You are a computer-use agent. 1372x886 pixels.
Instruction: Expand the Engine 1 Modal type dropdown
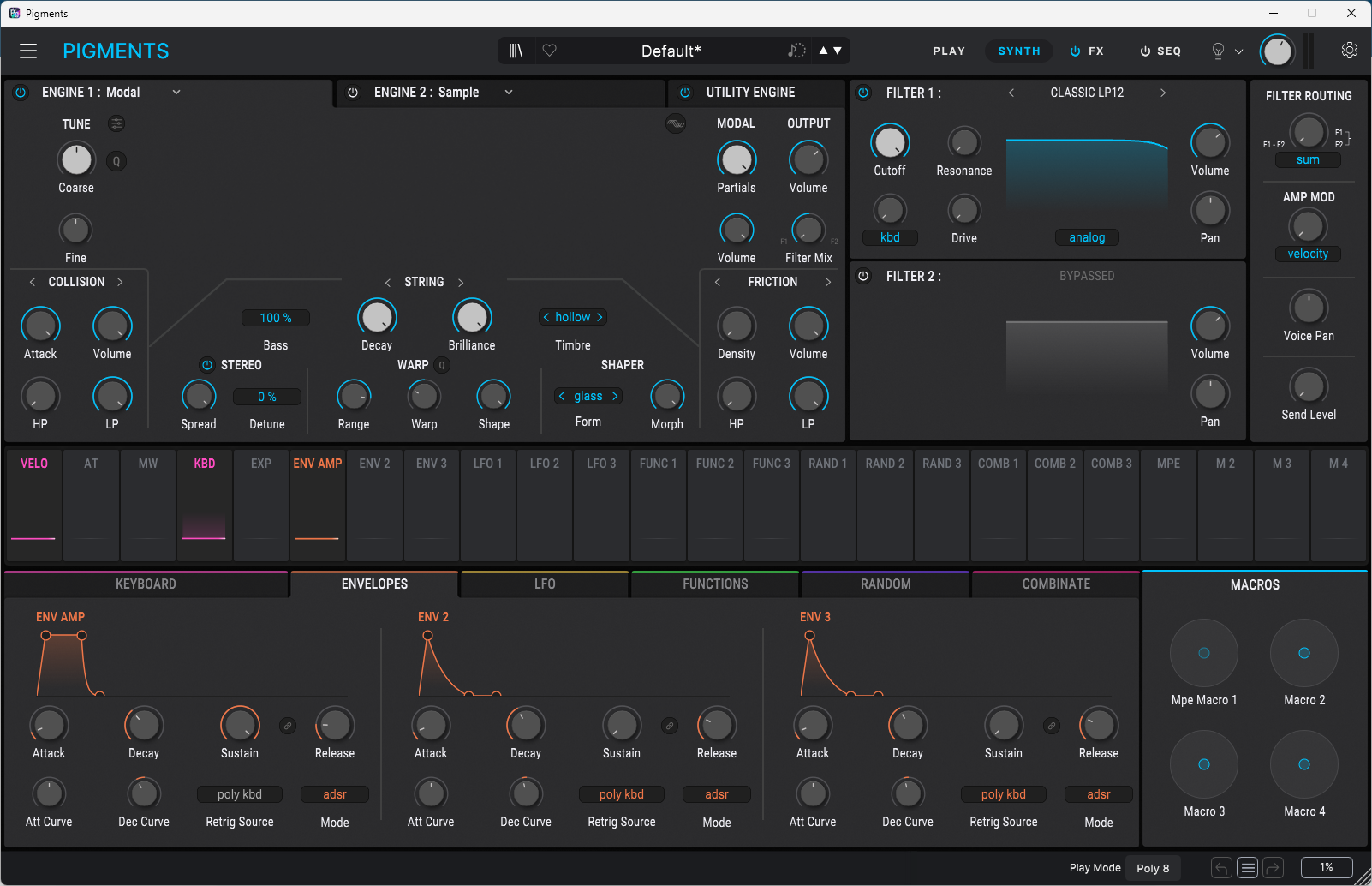coord(176,93)
